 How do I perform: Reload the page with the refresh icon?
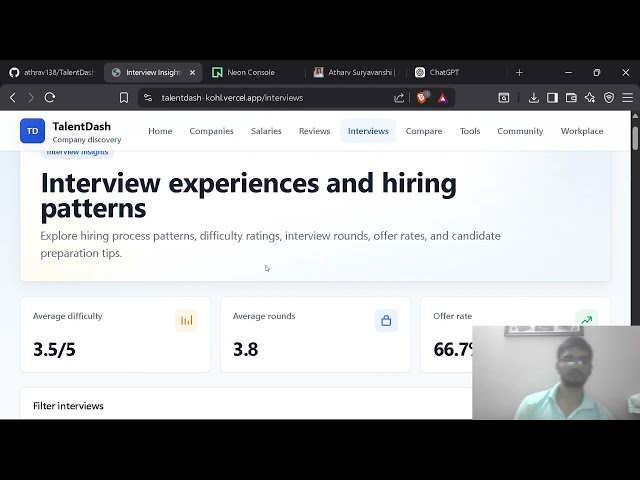[50, 98]
